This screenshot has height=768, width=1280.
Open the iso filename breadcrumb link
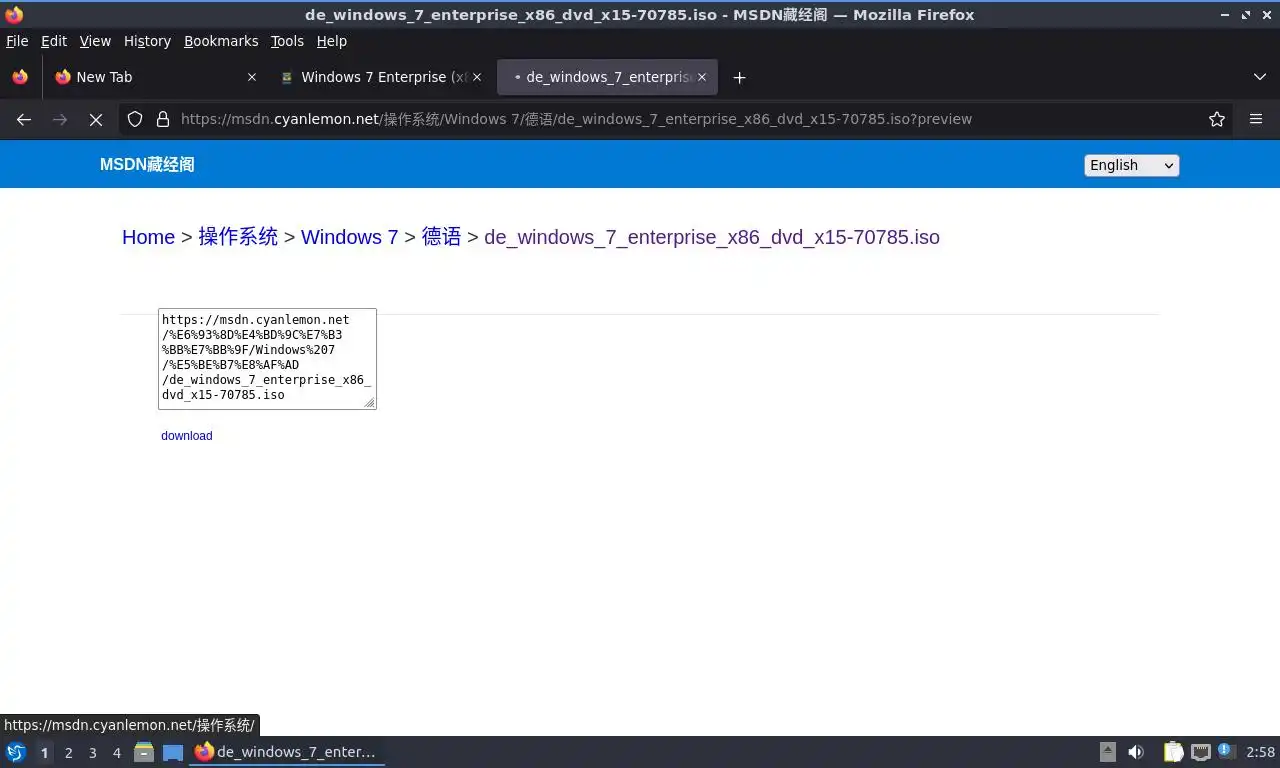[x=712, y=237]
